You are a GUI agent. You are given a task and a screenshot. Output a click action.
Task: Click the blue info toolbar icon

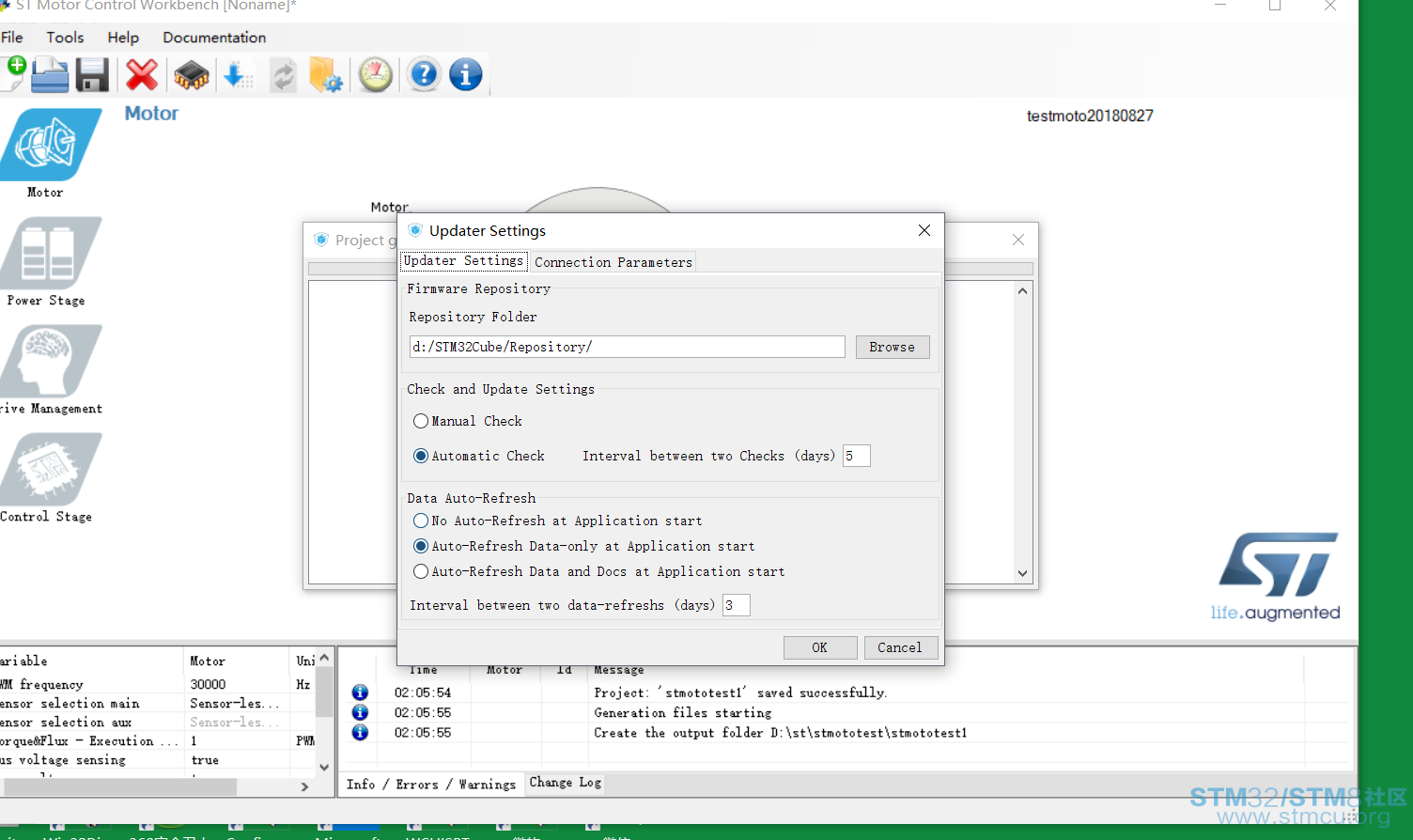point(466,74)
